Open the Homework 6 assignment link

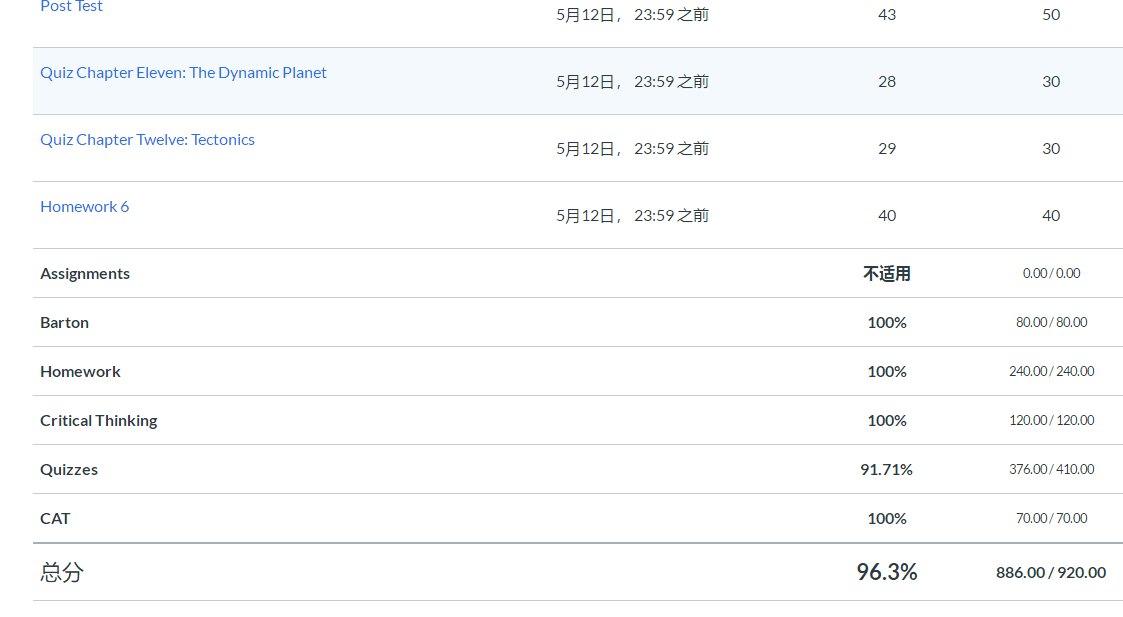[x=84, y=207]
